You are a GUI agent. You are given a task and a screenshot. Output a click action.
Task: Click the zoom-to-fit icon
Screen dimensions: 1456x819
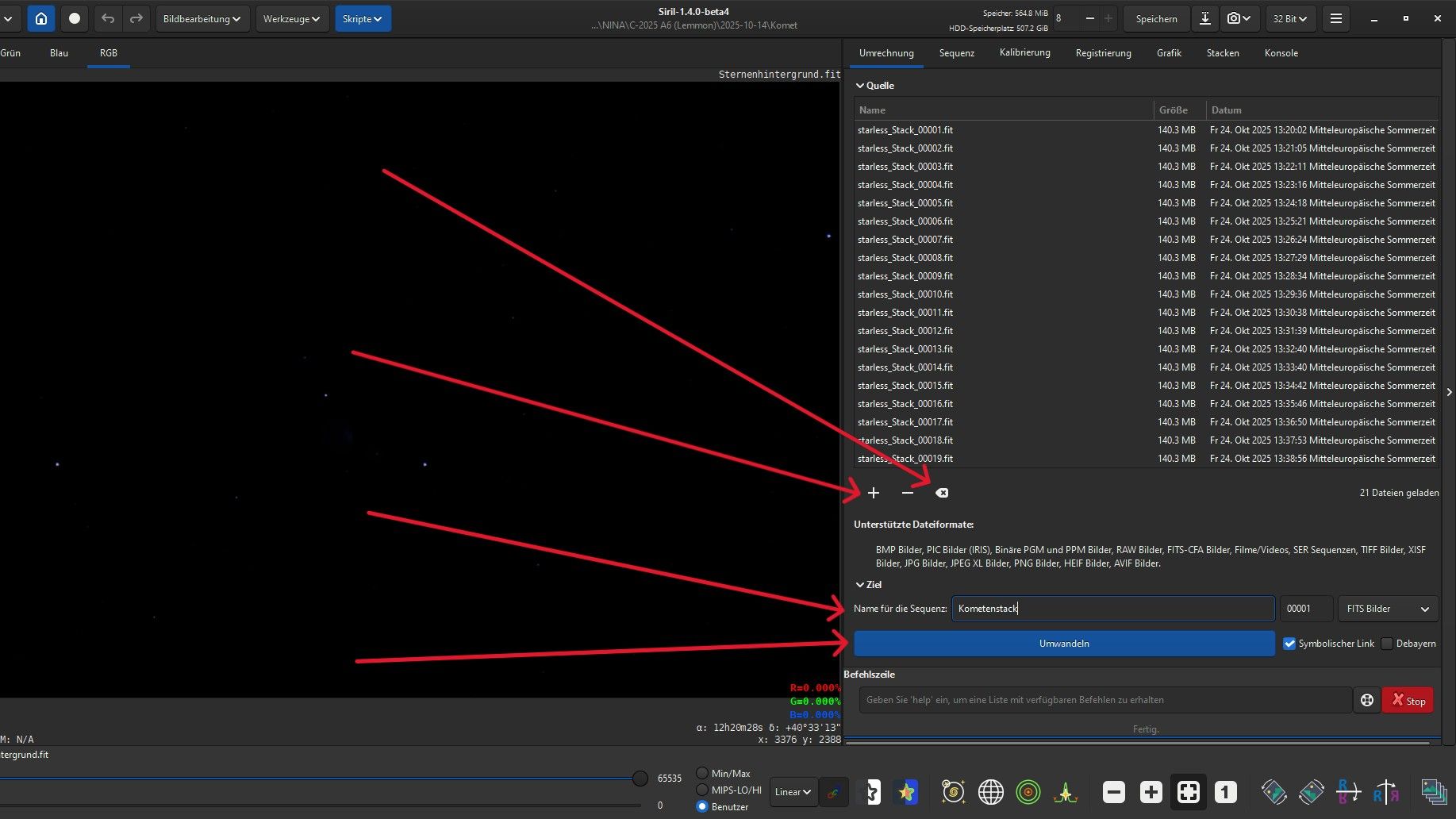pyautogui.click(x=1188, y=791)
